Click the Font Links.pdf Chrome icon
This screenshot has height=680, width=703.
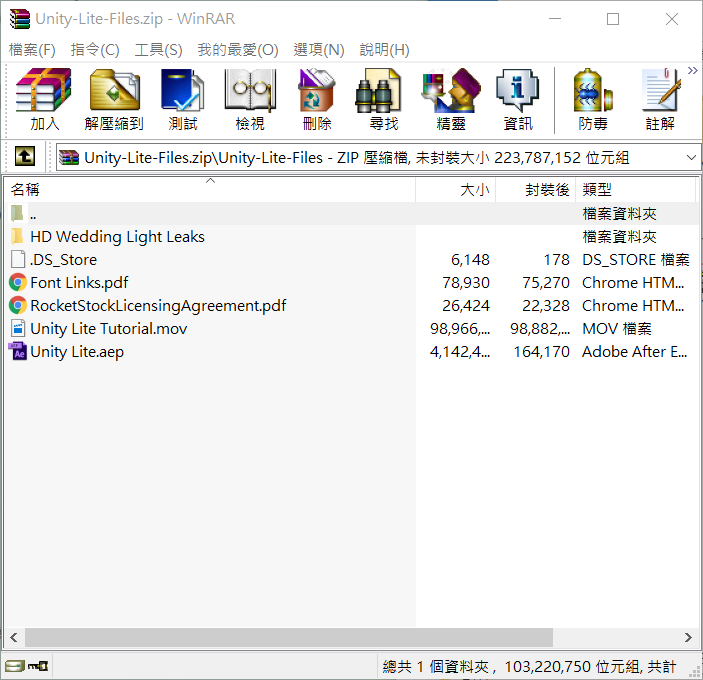click(x=17, y=283)
